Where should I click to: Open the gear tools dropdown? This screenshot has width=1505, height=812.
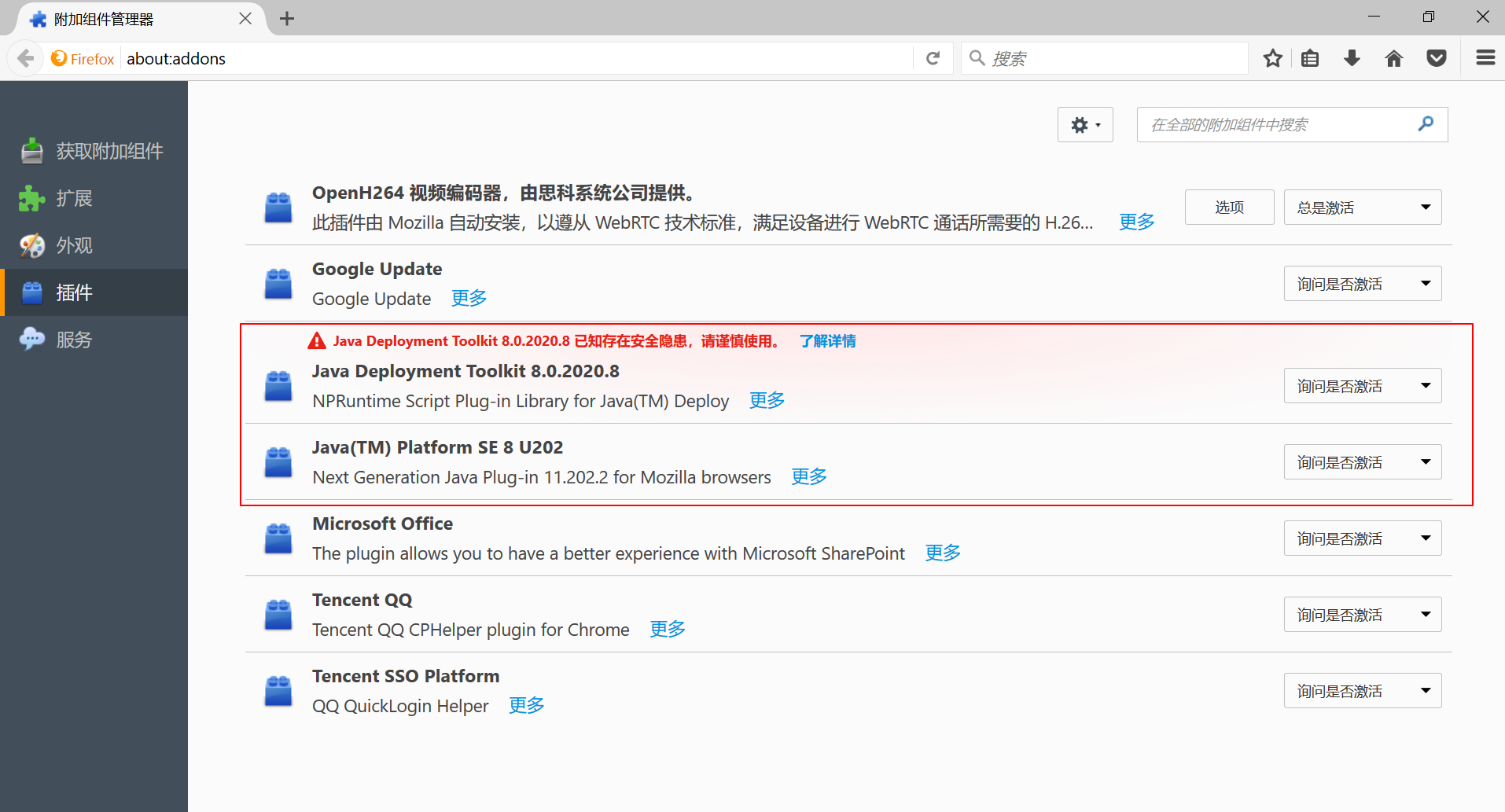pyautogui.click(x=1085, y=125)
